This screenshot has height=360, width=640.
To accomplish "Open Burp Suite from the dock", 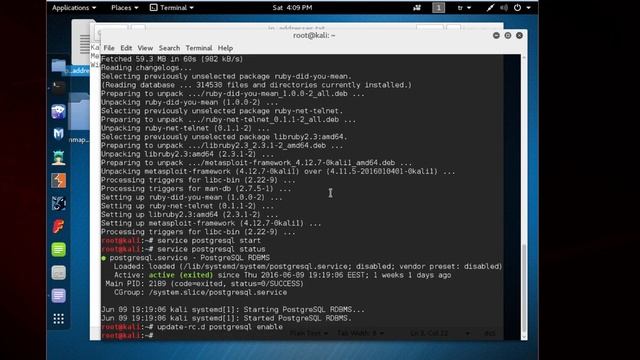I will [58, 180].
